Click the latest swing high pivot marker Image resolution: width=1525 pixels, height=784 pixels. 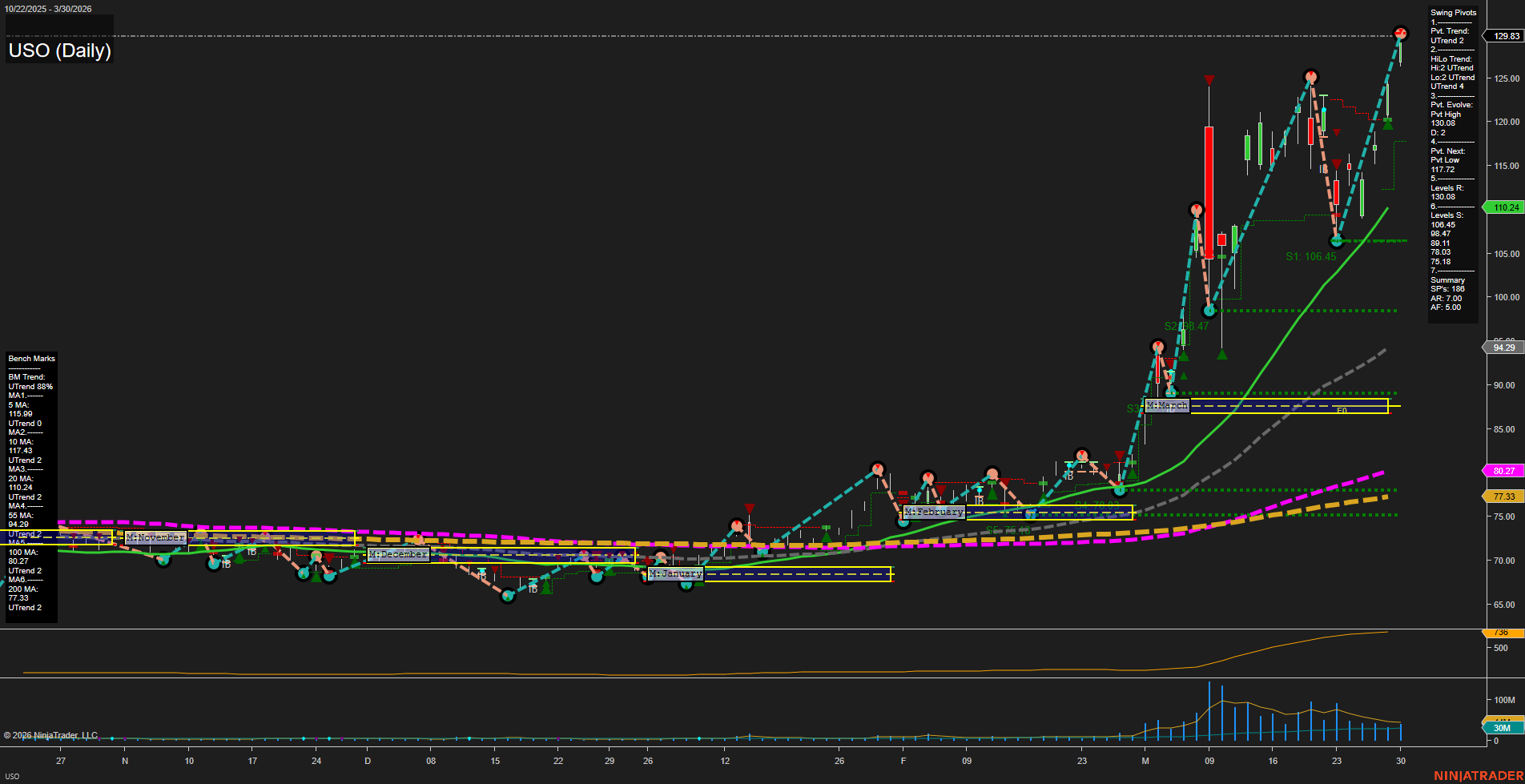[x=1400, y=34]
